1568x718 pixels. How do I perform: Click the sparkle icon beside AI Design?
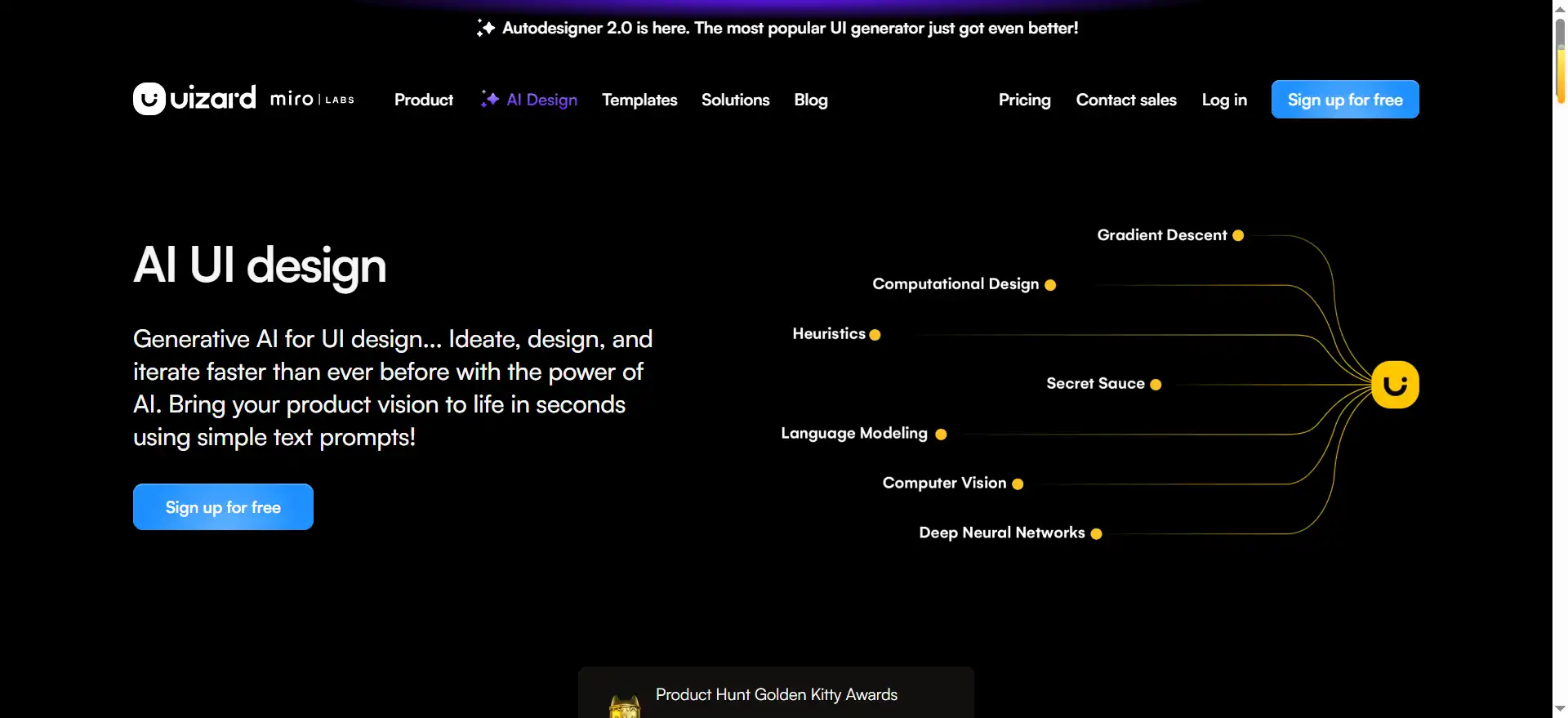coord(490,99)
